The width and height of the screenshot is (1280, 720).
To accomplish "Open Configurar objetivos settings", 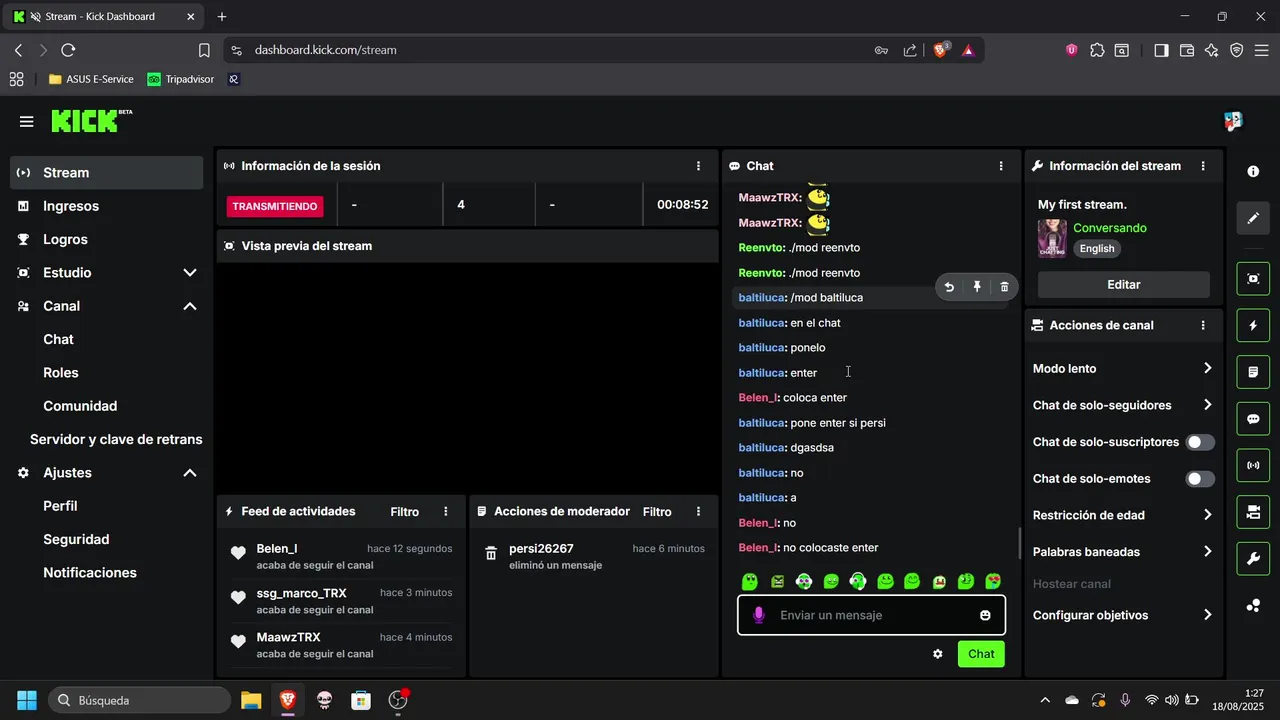I will (1123, 615).
